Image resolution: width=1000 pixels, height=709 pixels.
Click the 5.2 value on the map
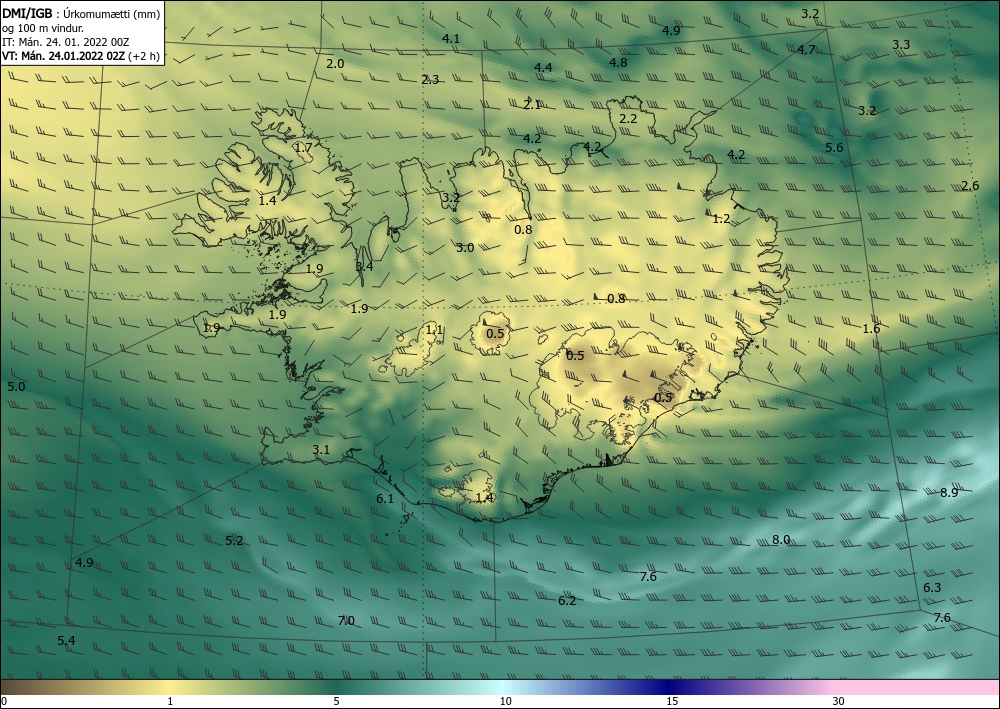pyautogui.click(x=234, y=541)
